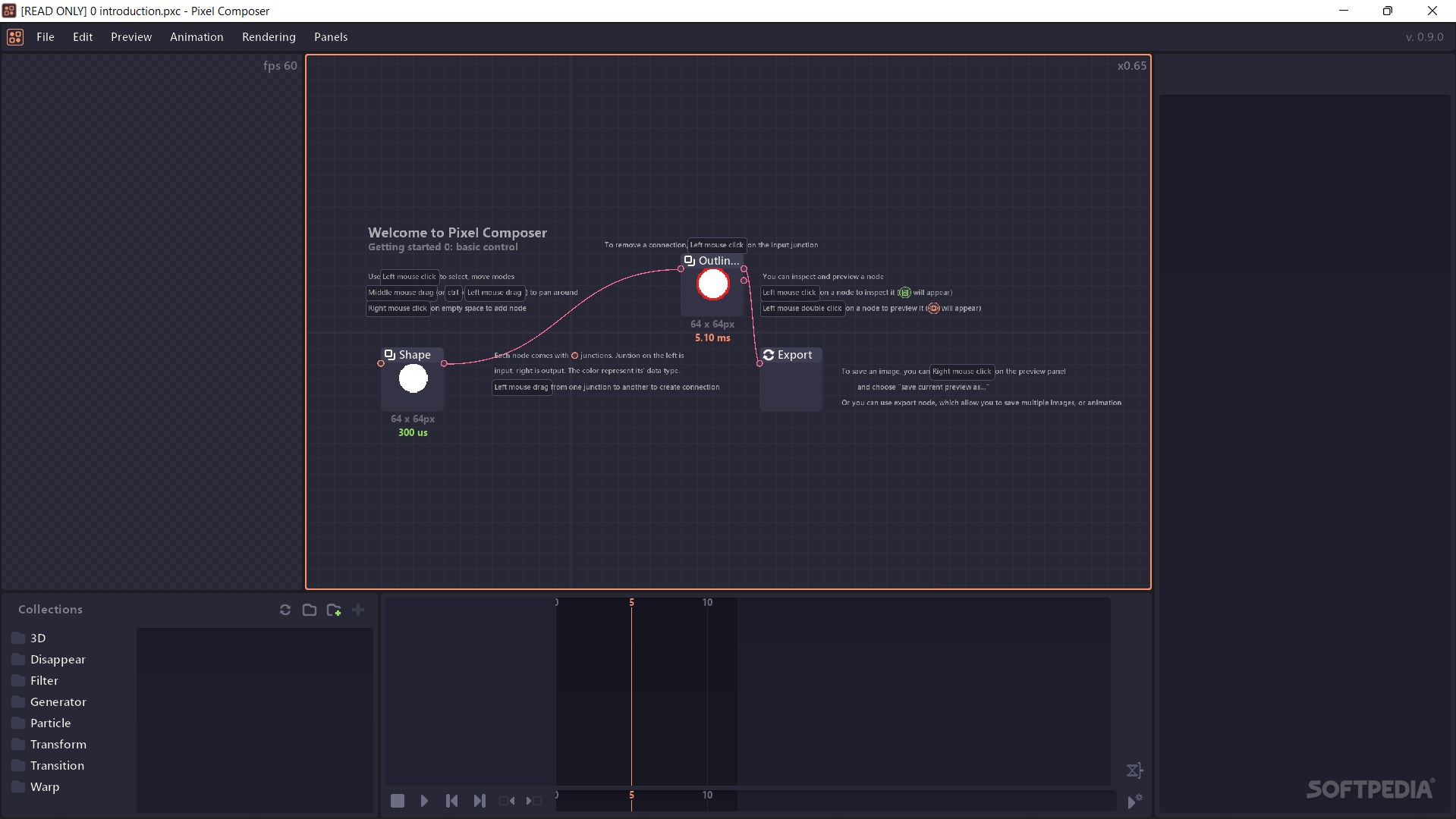
Task: Open the collections folder icon
Action: coord(310,610)
